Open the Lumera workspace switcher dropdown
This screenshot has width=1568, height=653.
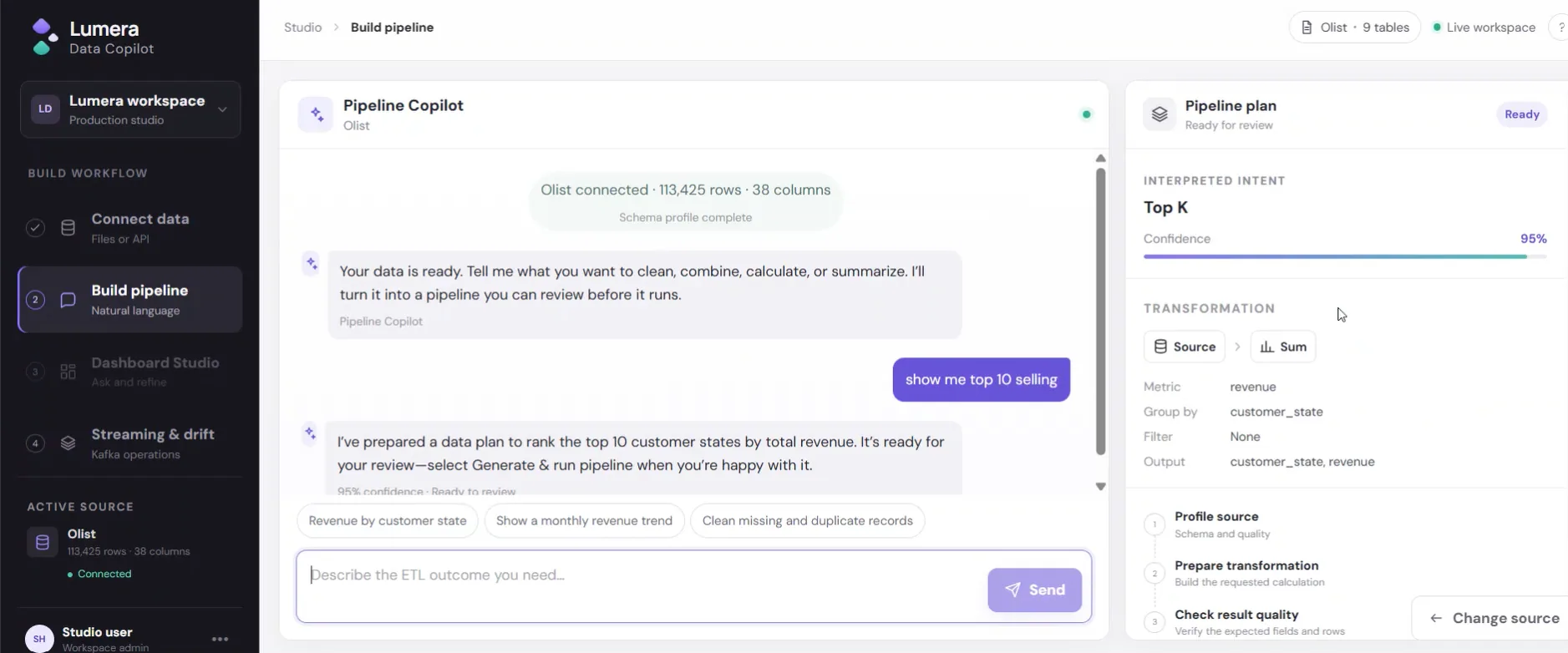click(130, 109)
